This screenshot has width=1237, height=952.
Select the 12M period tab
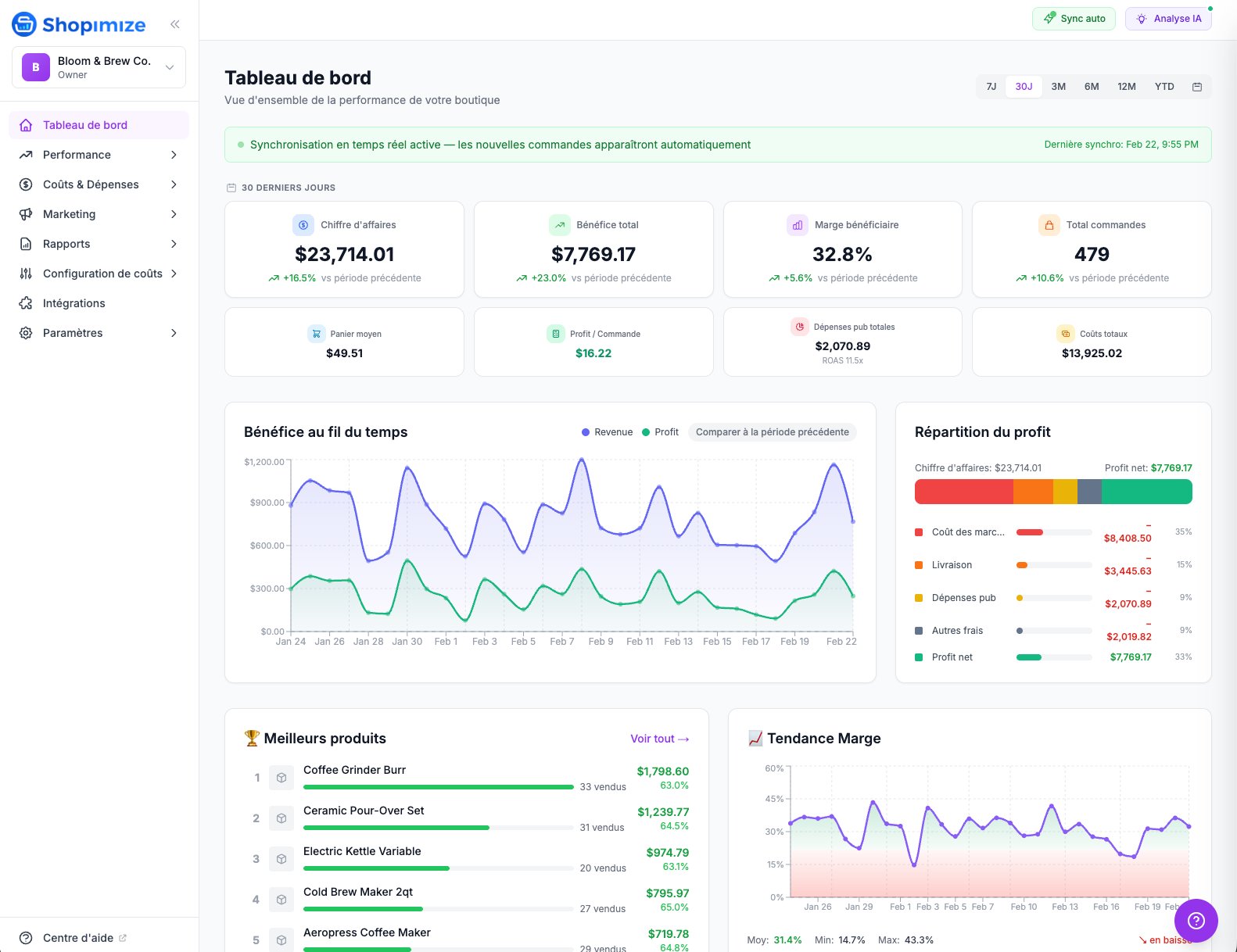[x=1126, y=87]
